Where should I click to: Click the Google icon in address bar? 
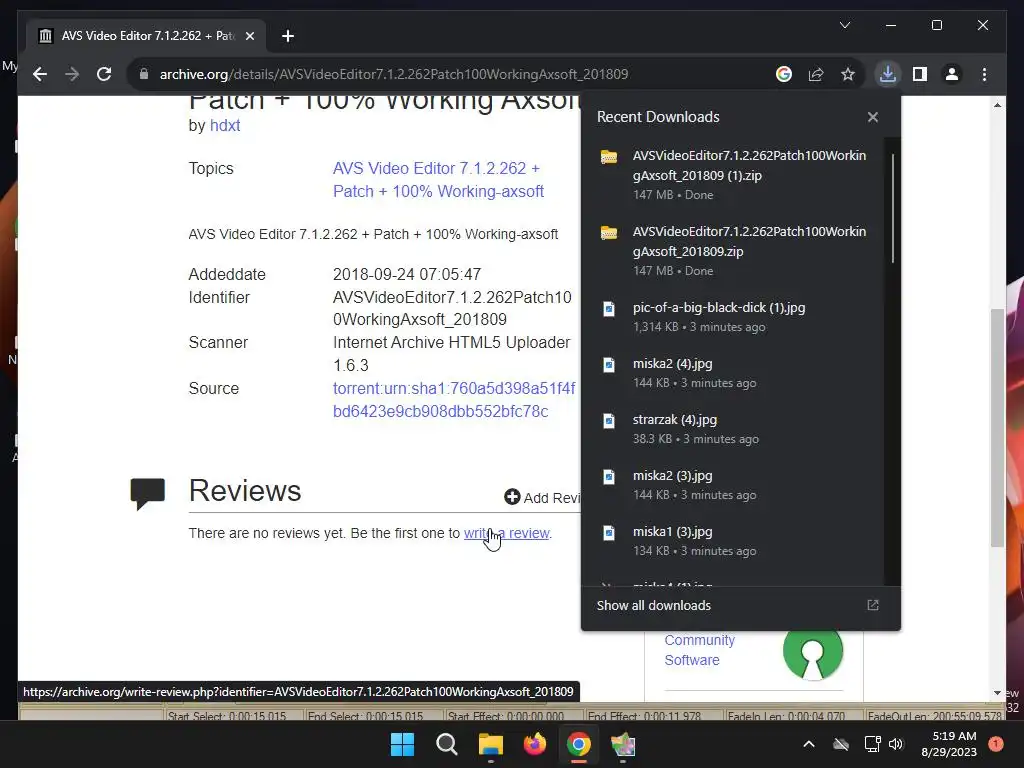[784, 74]
